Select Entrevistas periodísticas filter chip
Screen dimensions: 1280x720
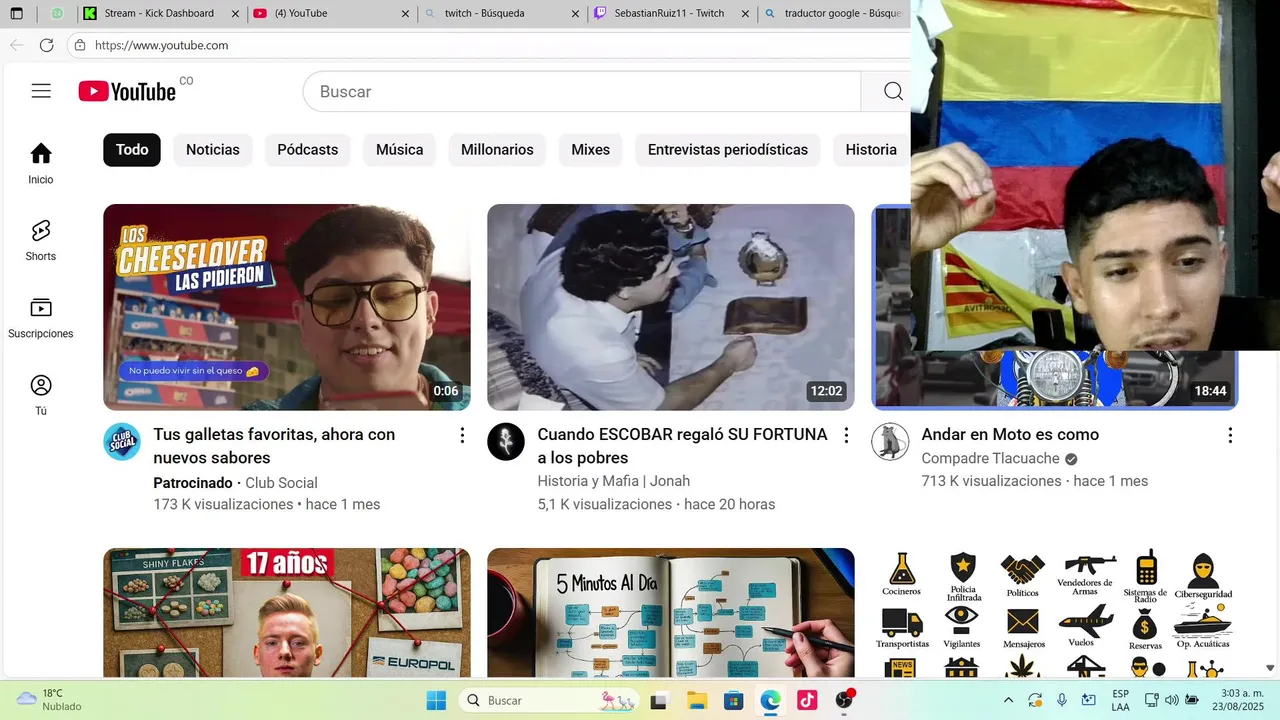[728, 150]
